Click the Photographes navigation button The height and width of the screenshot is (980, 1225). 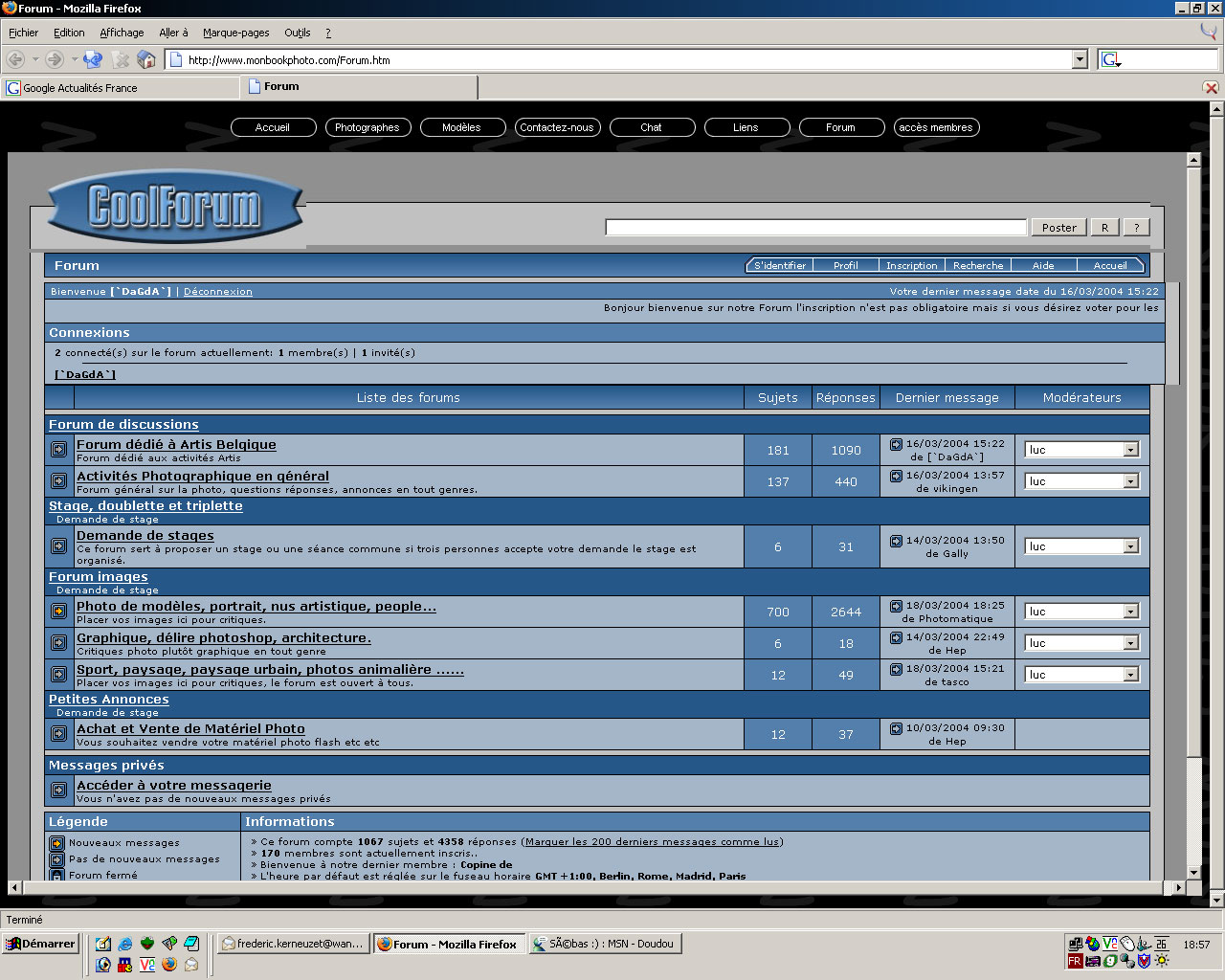tap(367, 127)
